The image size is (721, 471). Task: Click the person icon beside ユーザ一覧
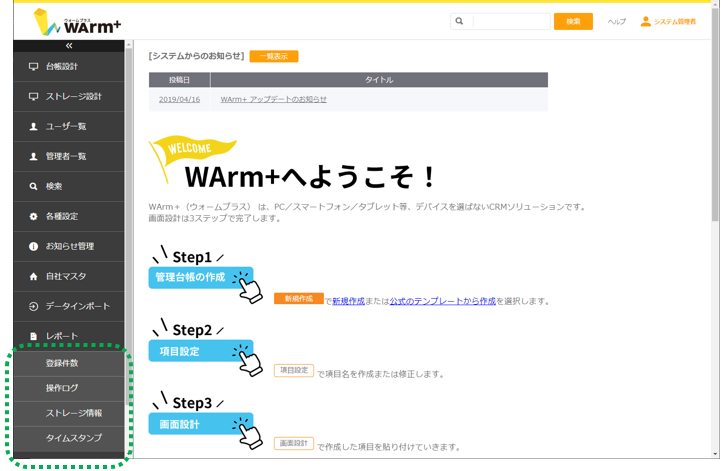[x=34, y=126]
